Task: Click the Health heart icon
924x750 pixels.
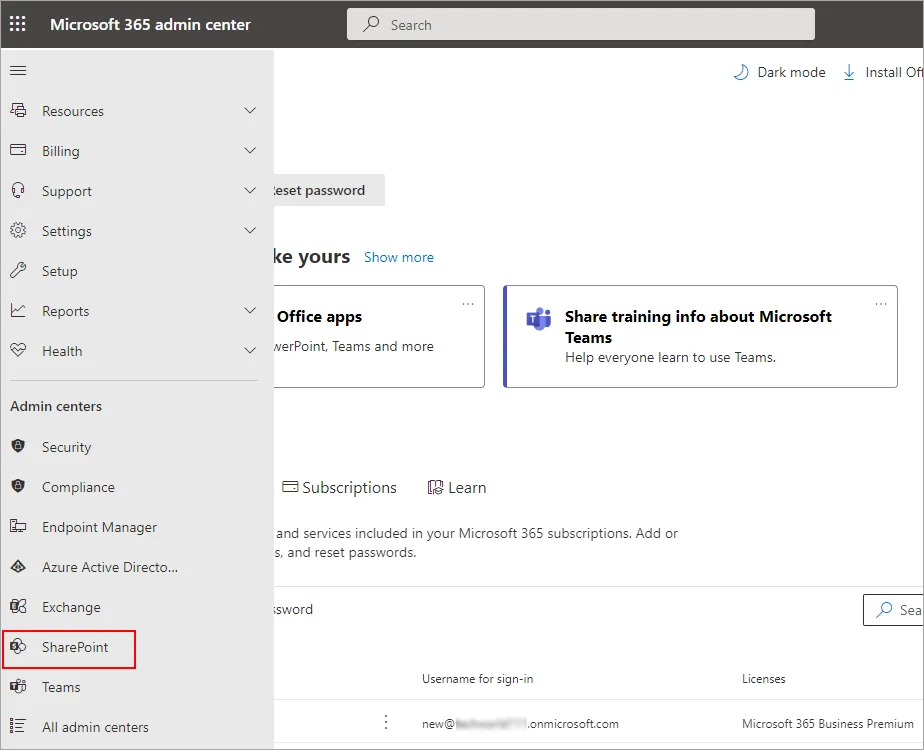Action: click(18, 350)
